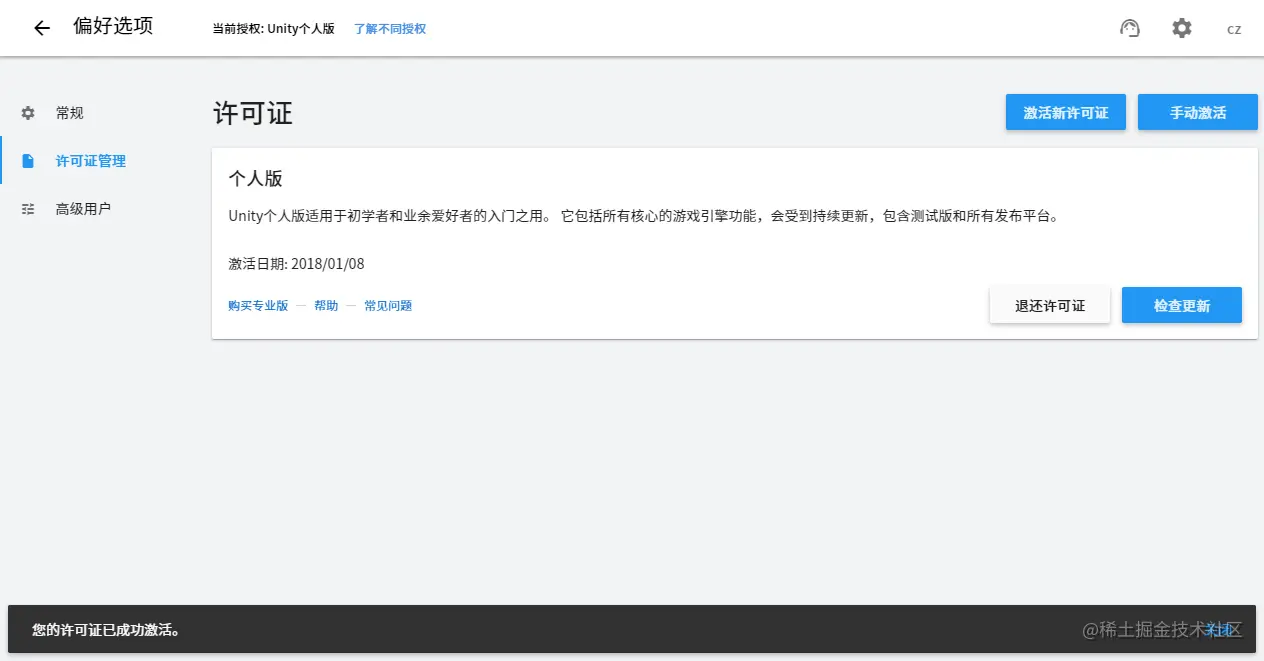
Task: Select the 常规 sidebar tab
Action: click(100, 113)
